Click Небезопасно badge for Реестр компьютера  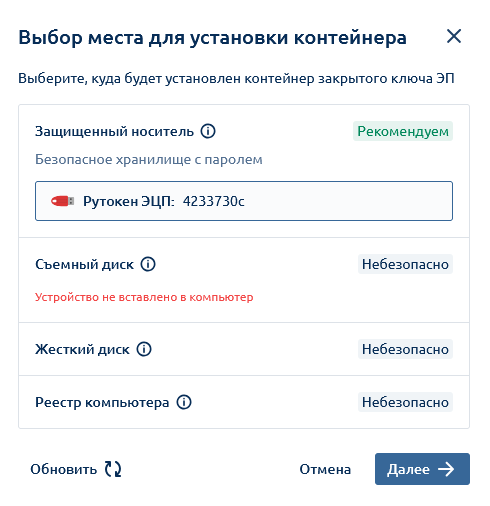pos(405,402)
